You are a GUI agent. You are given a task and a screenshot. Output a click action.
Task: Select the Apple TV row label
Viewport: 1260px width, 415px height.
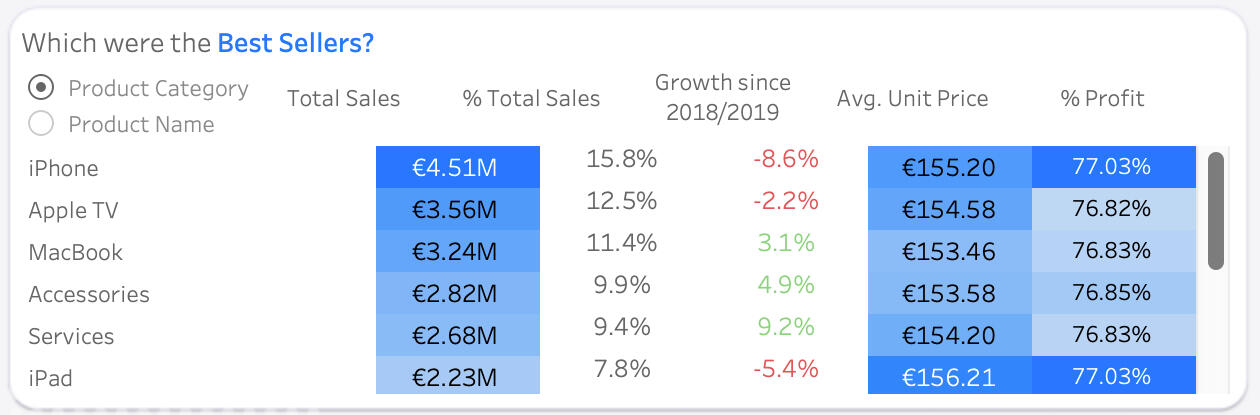click(x=73, y=210)
